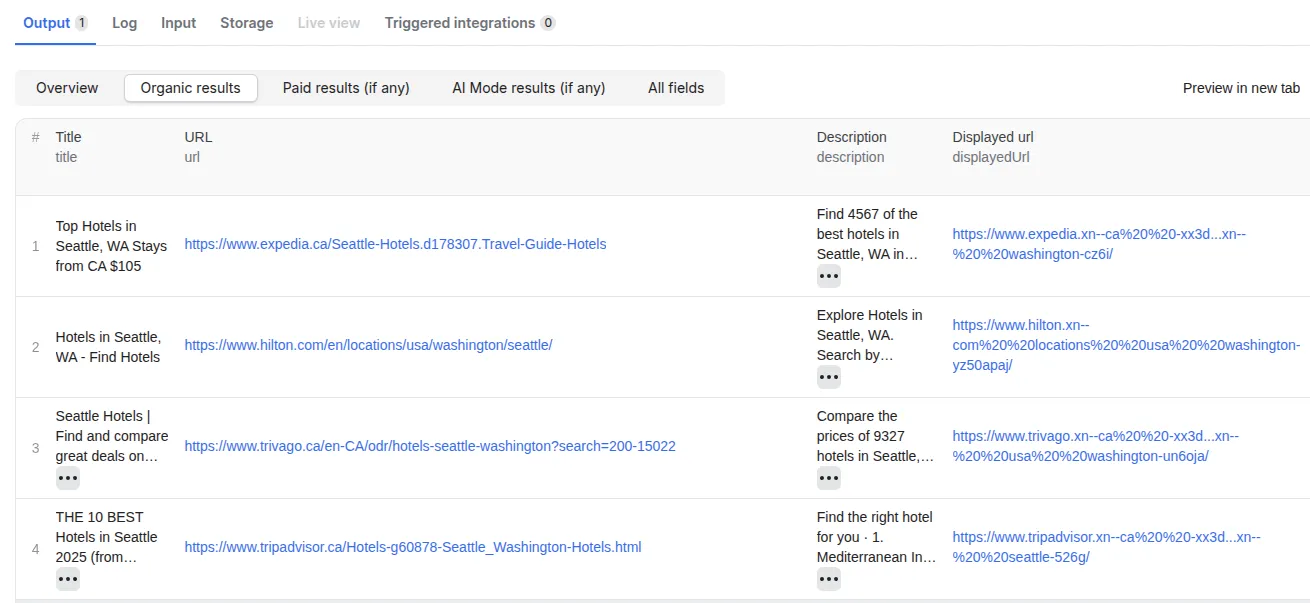Image resolution: width=1310 pixels, height=603 pixels.
Task: Open the trivago.ca hotels-seattle-washington URL link
Action: click(430, 446)
